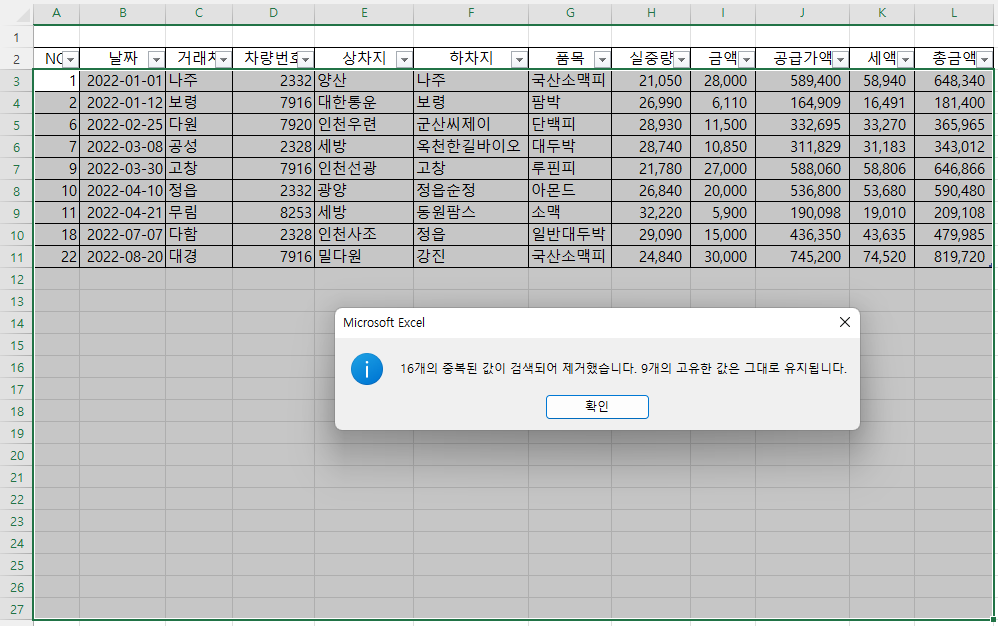Click the 하차지 header cell

pyautogui.click(x=471, y=59)
